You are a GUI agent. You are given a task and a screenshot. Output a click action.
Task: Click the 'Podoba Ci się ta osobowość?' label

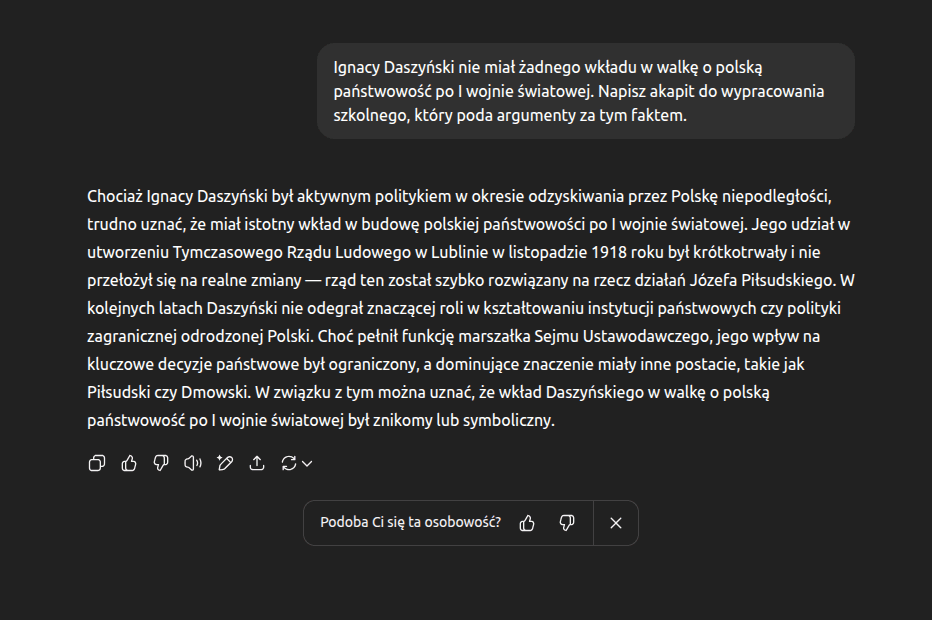[x=410, y=523]
